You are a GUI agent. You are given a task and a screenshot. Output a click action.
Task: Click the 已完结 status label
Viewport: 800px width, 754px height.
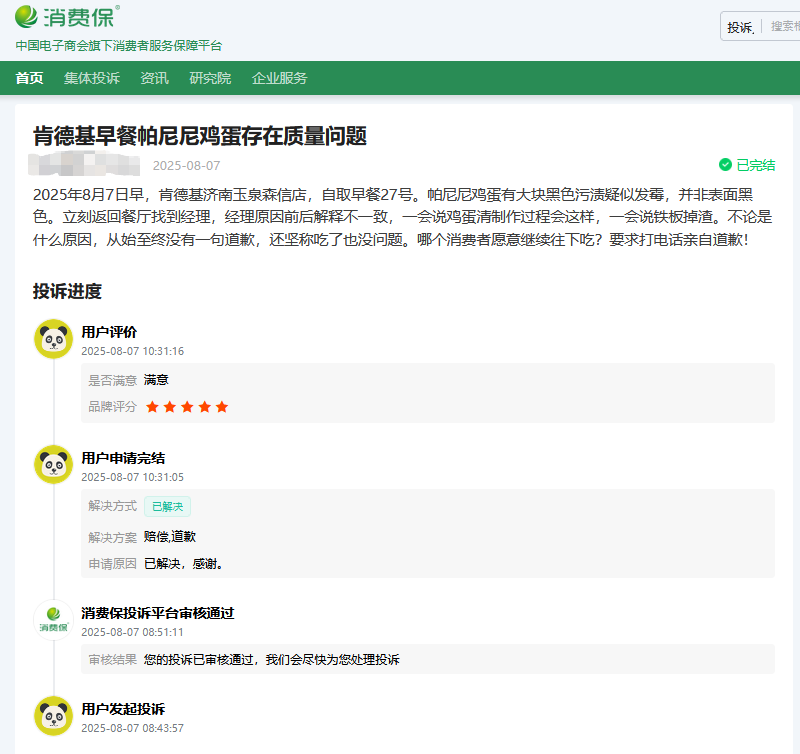click(x=756, y=165)
